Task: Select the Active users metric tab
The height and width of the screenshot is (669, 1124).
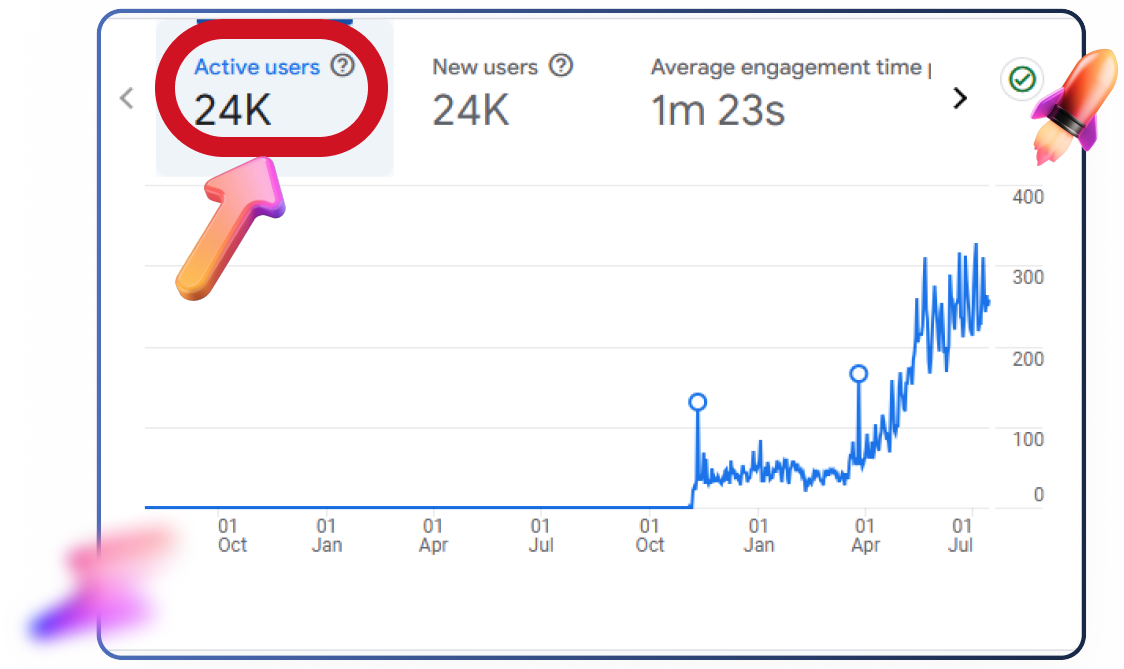Action: pos(274,97)
